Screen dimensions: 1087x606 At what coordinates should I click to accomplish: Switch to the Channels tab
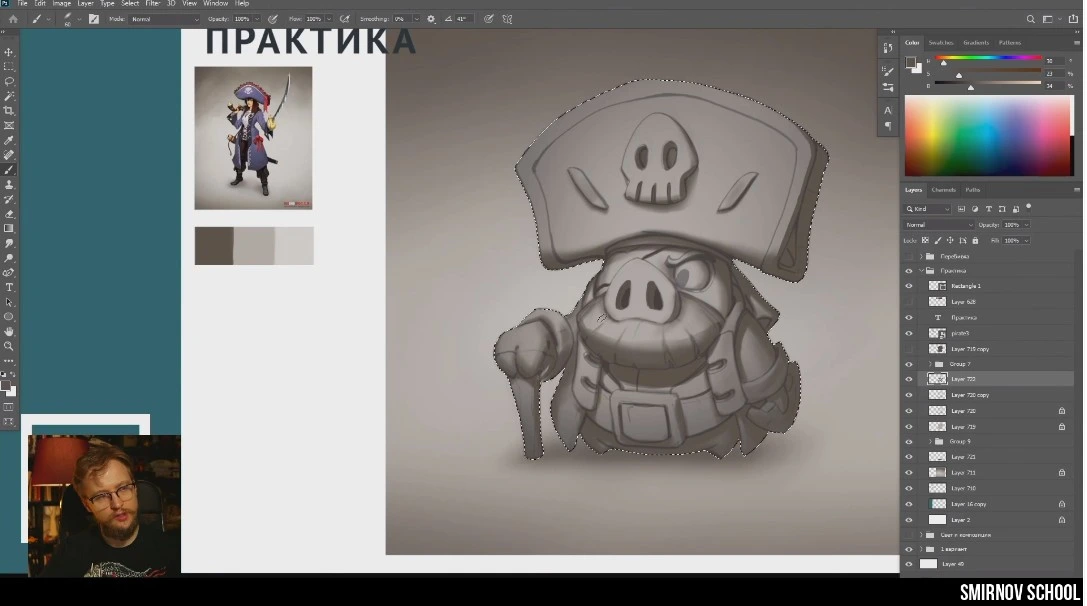pos(943,190)
